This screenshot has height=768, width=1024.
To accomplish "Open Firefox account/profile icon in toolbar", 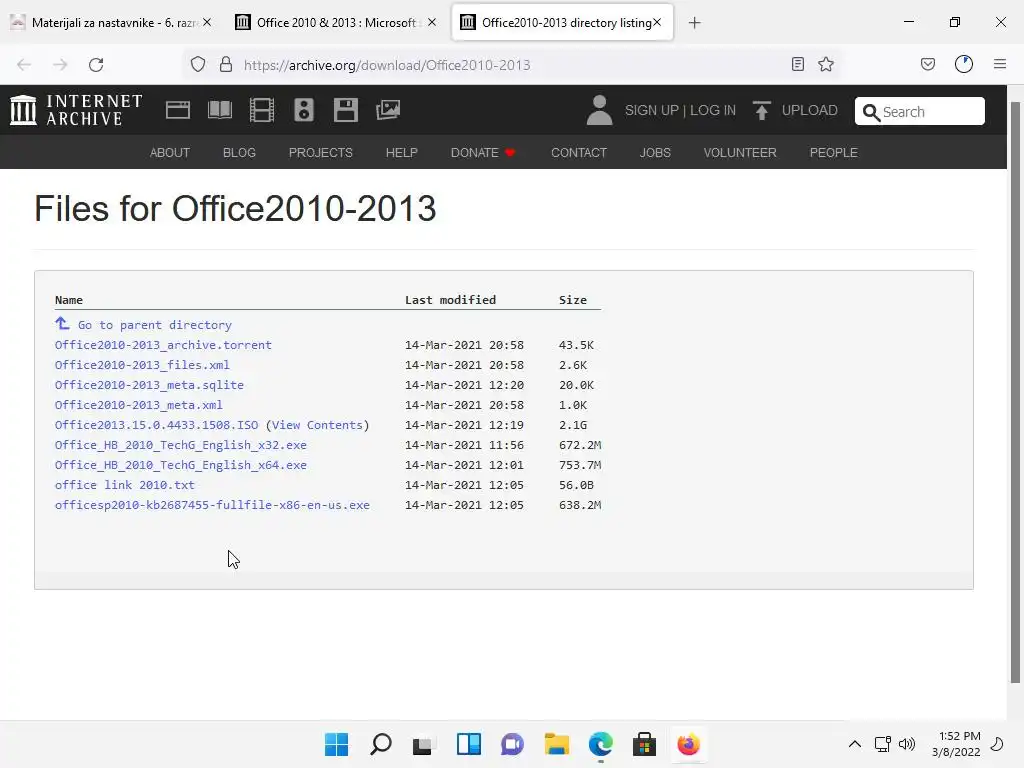I will pos(964,64).
